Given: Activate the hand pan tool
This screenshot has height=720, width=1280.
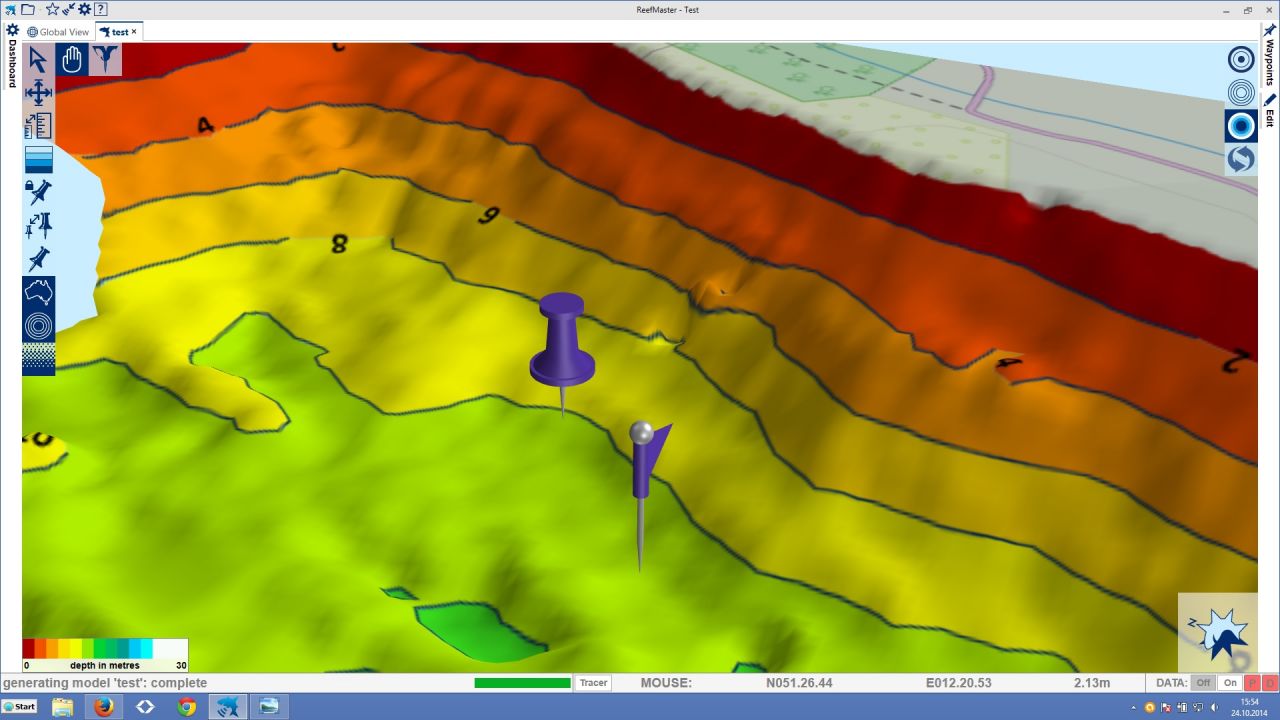Looking at the screenshot, I should click(x=72, y=60).
